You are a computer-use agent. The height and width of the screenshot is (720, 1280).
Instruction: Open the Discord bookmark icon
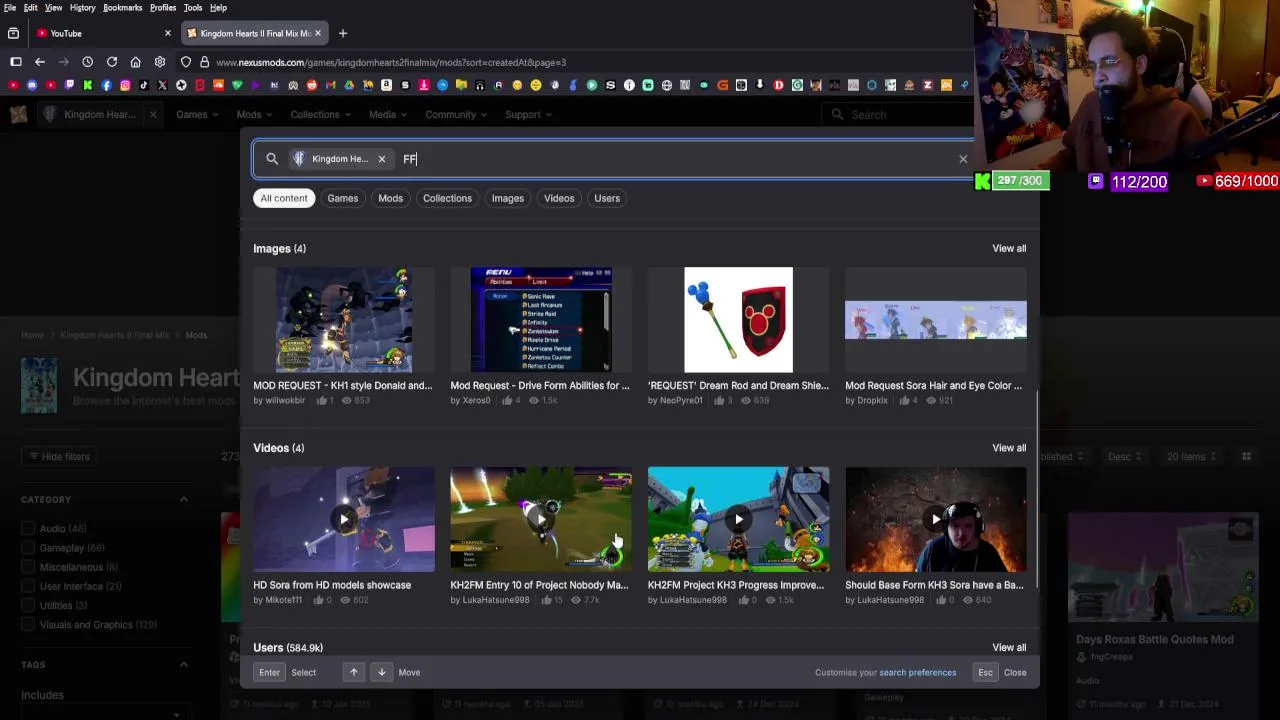coord(32,85)
